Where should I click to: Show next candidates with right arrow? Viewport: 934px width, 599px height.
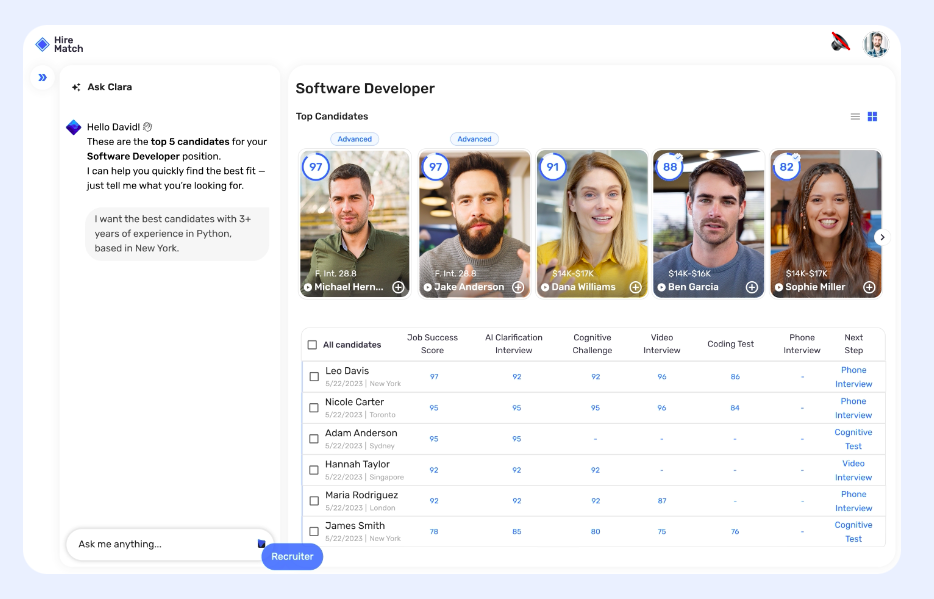pos(882,237)
